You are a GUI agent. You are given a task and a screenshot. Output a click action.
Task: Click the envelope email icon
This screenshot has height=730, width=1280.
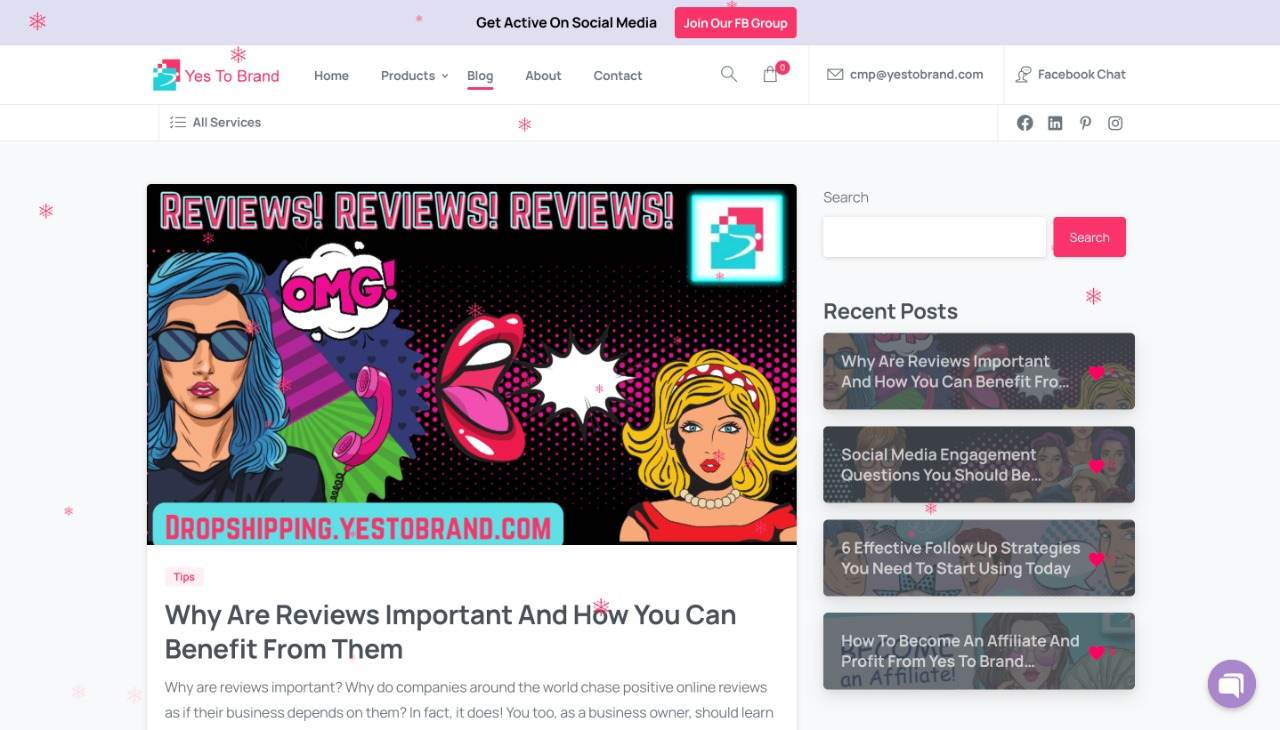(835, 74)
